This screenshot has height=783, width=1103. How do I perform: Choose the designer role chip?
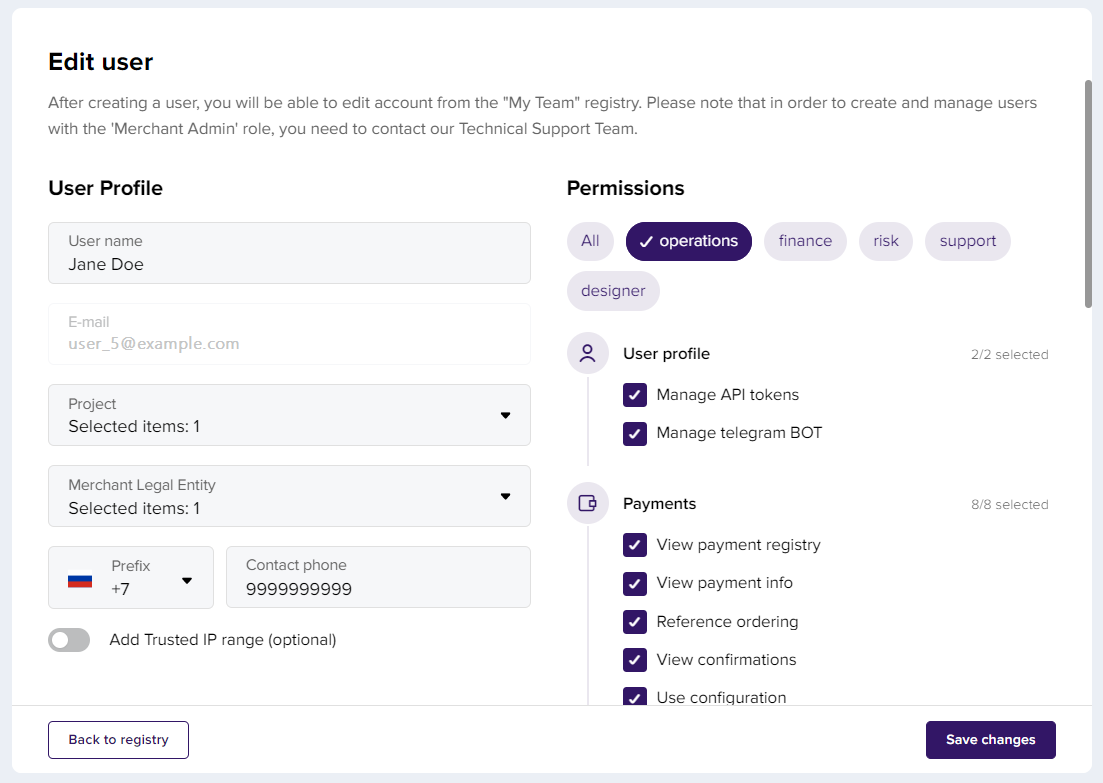613,291
